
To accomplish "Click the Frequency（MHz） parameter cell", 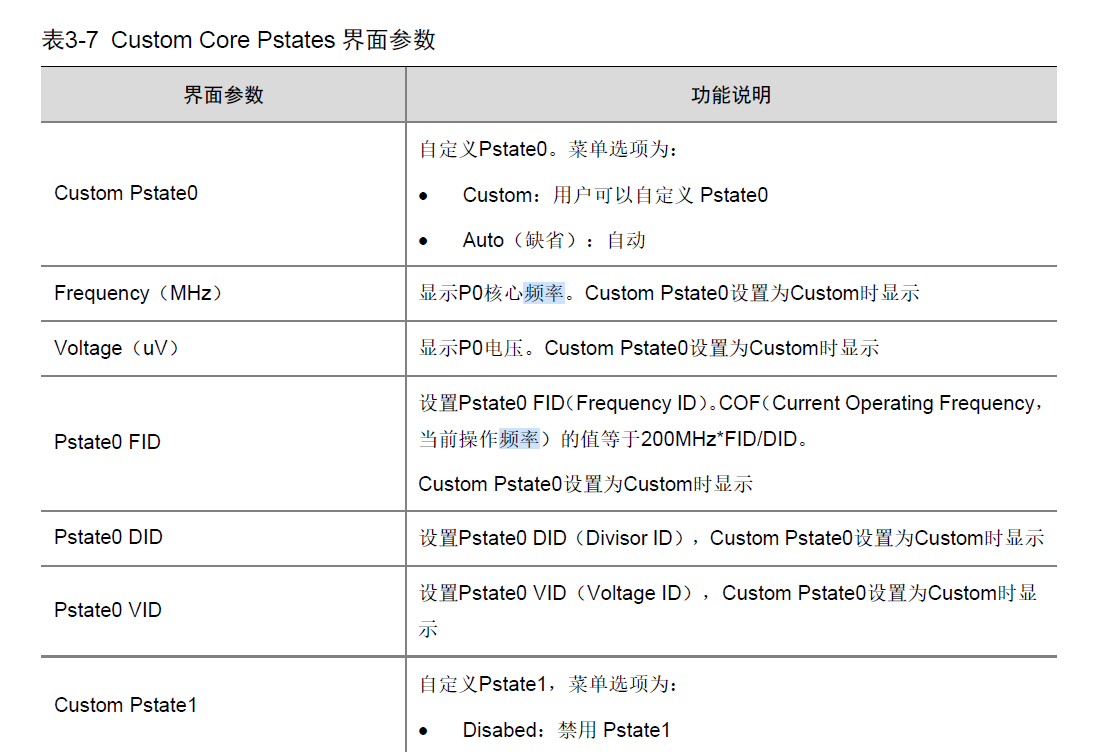I will (x=138, y=293).
